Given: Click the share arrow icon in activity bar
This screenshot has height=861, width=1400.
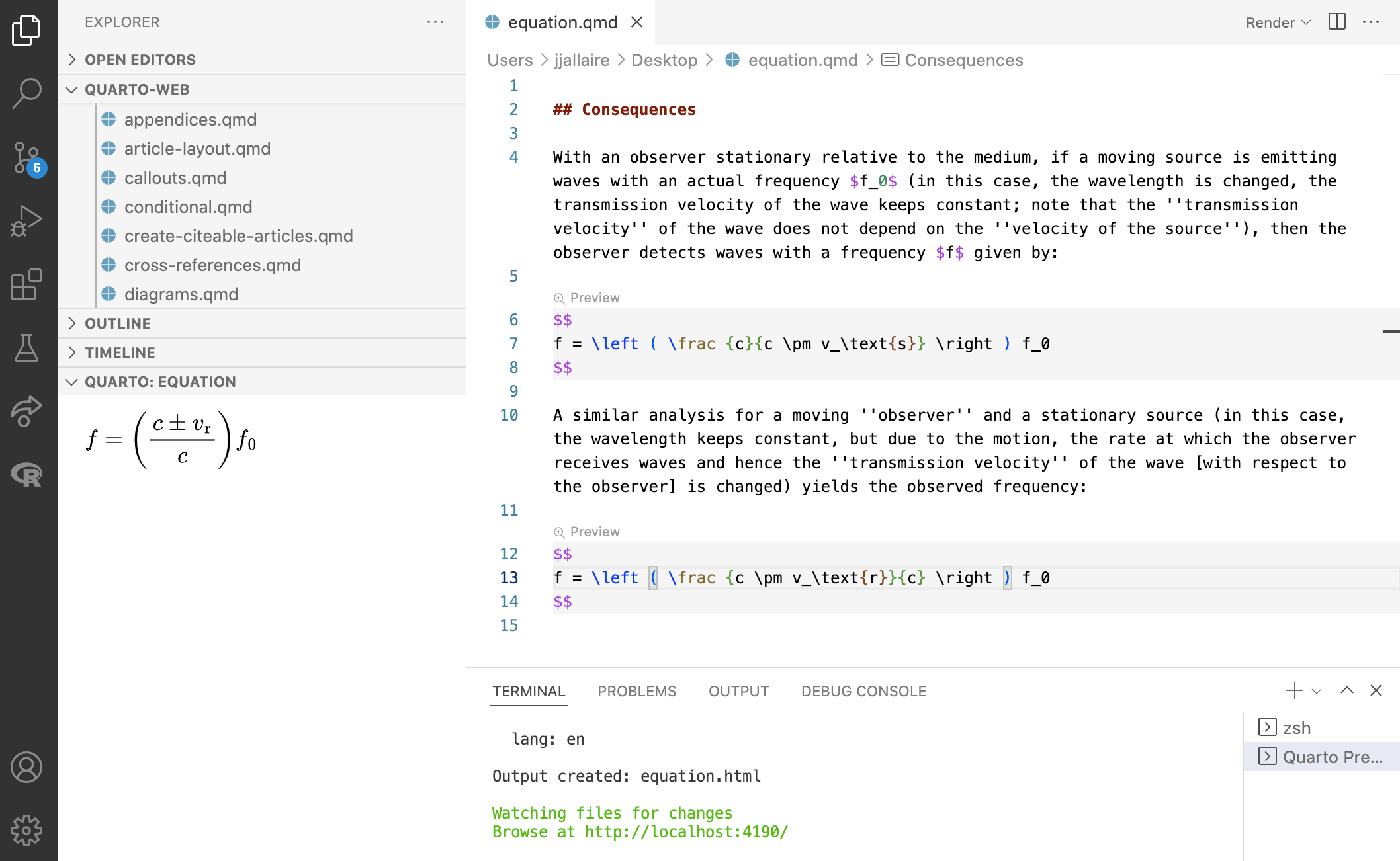Looking at the screenshot, I should point(27,411).
